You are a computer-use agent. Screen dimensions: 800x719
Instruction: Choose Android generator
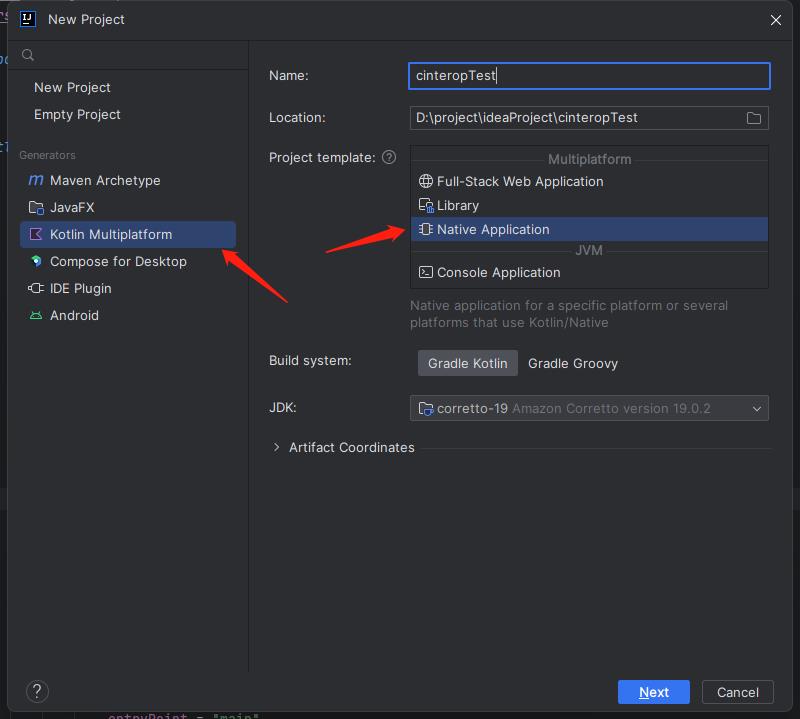128,315
